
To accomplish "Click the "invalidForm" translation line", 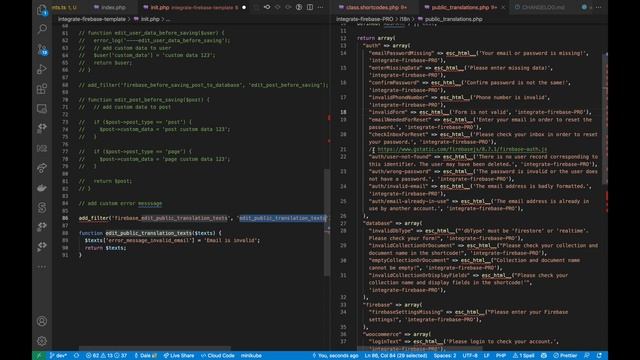I will click(480, 112).
